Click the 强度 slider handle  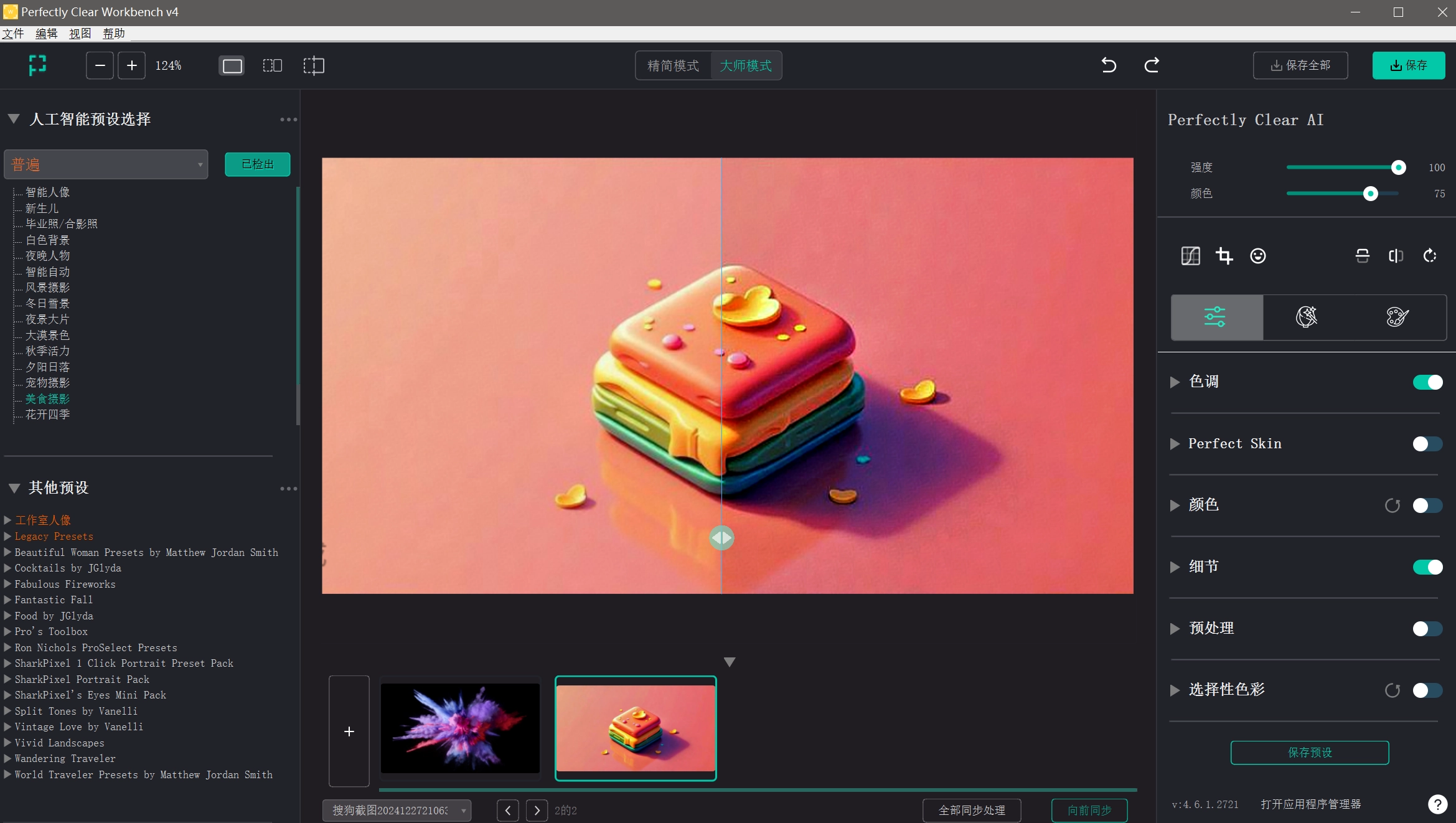point(1398,167)
